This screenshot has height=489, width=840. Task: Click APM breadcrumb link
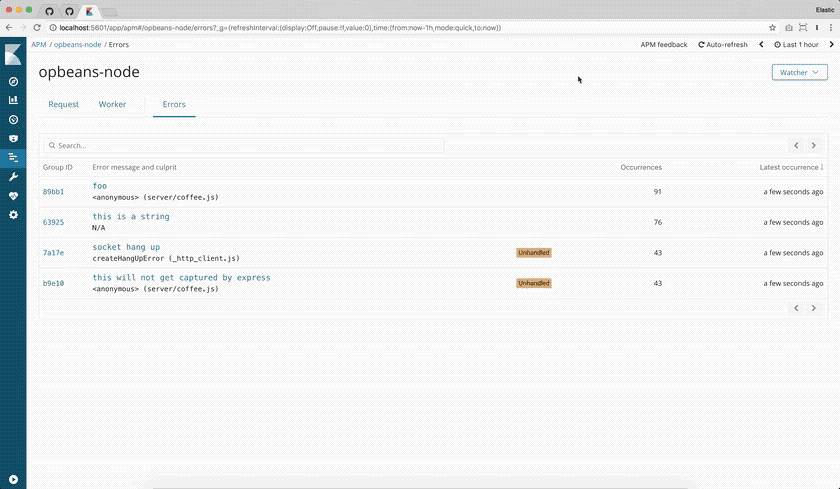point(39,44)
